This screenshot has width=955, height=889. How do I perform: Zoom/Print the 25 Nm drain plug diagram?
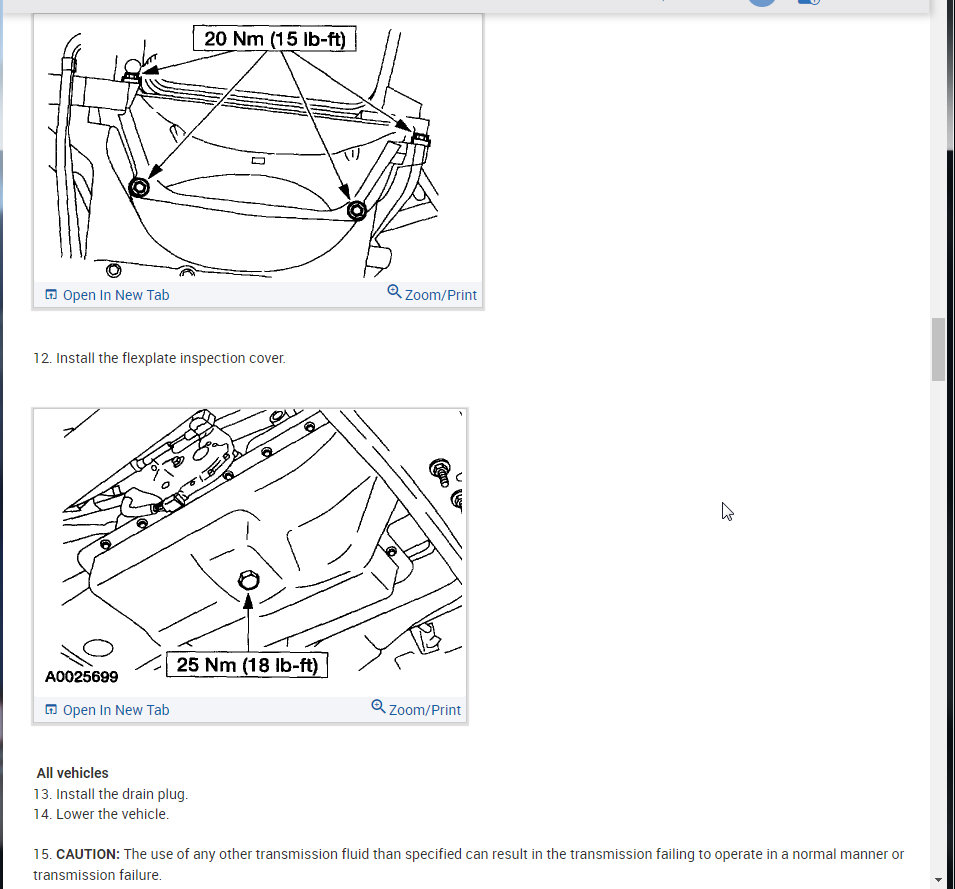[416, 709]
